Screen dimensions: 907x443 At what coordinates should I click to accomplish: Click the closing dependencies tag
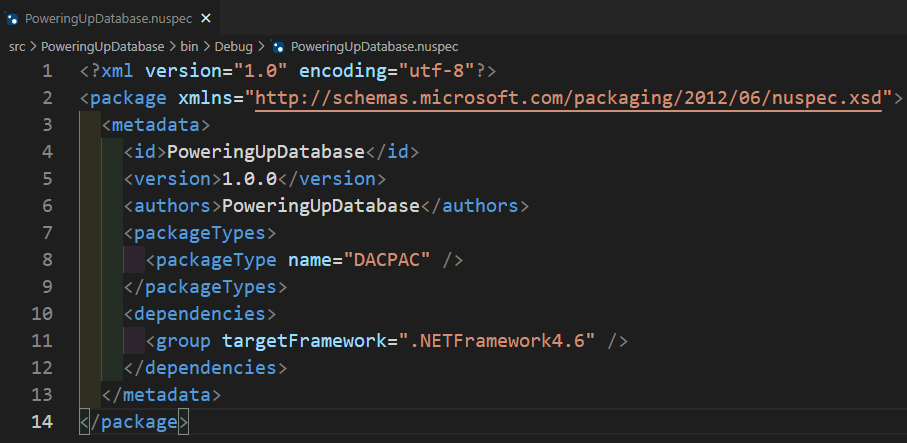coord(205,368)
